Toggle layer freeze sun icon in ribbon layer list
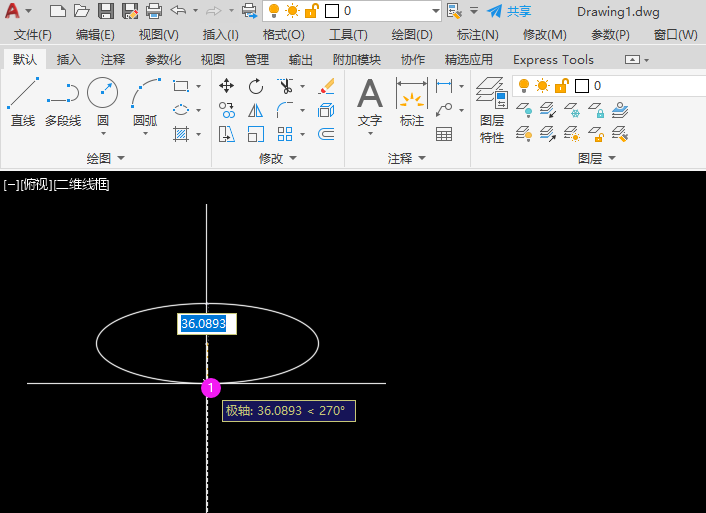The width and height of the screenshot is (706, 513). coord(542,86)
